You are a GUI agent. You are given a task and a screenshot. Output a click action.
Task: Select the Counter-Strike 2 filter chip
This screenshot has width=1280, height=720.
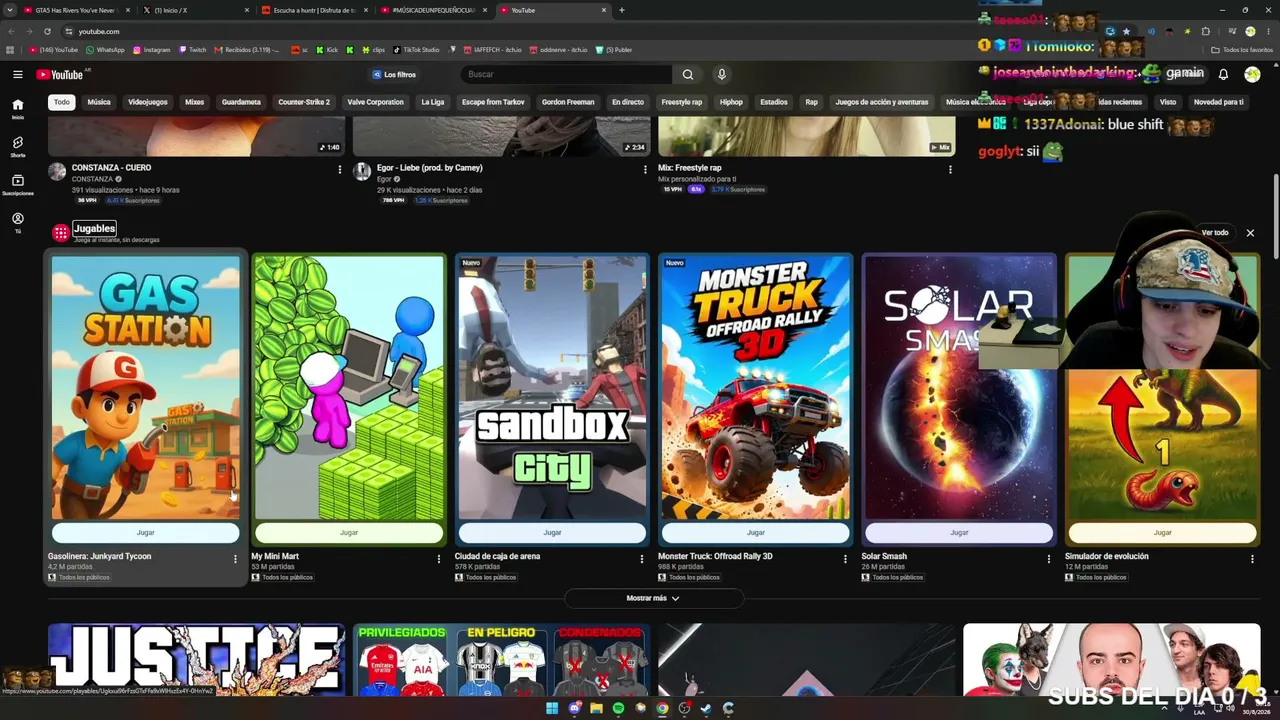[x=304, y=102]
